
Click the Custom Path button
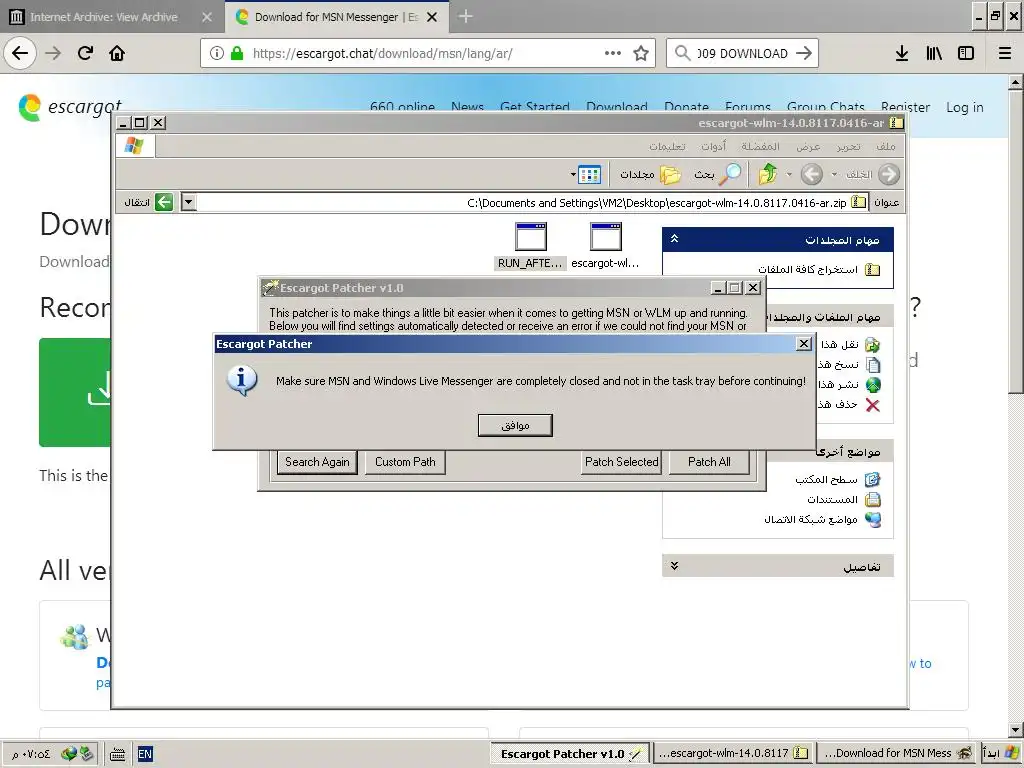tap(405, 462)
